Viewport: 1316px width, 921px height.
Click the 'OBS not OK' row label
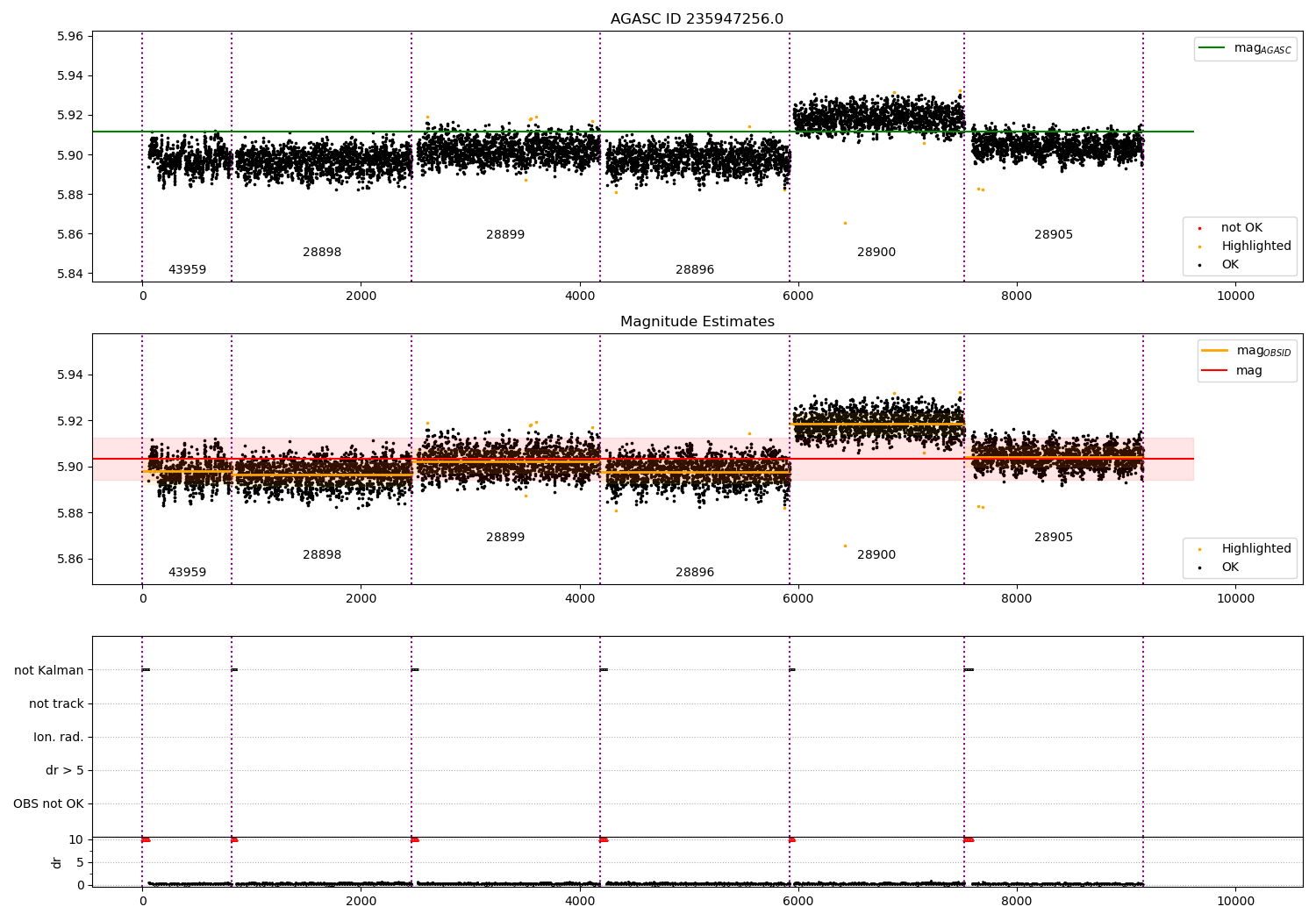pyautogui.click(x=49, y=804)
